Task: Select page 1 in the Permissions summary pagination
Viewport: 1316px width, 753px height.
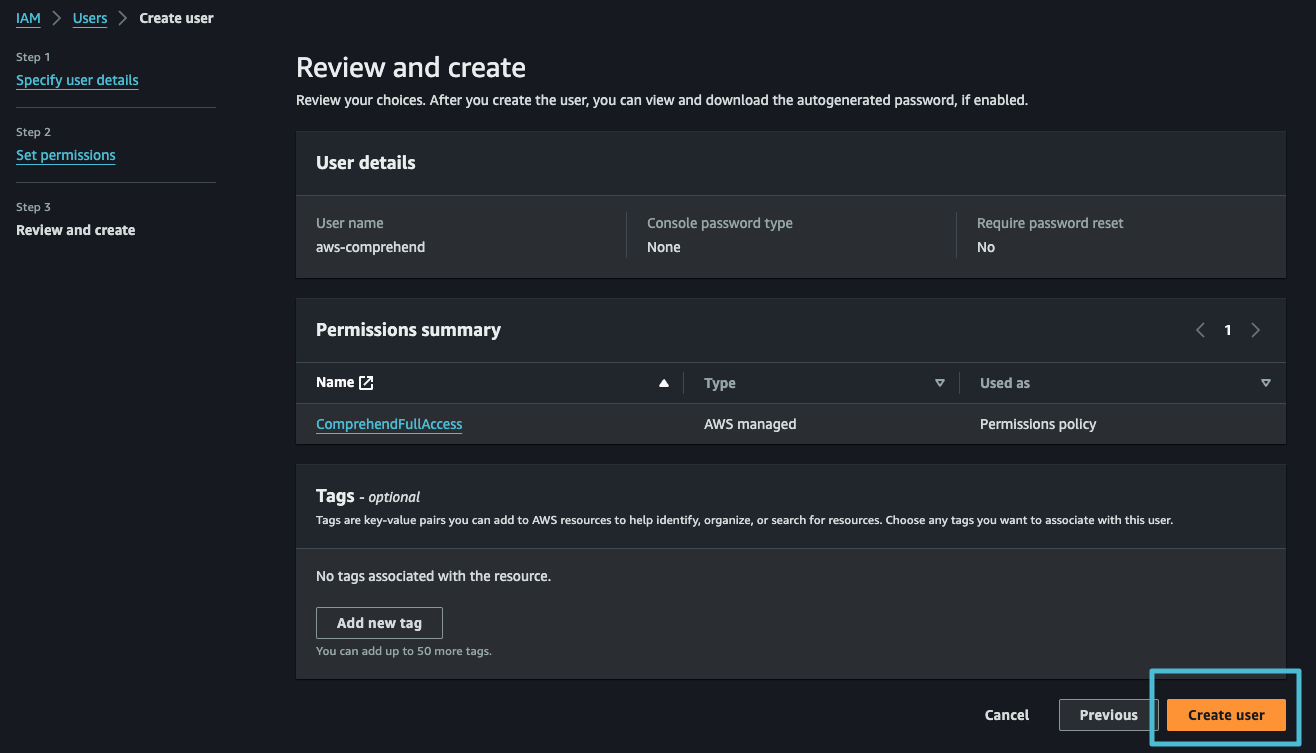Action: point(1228,329)
